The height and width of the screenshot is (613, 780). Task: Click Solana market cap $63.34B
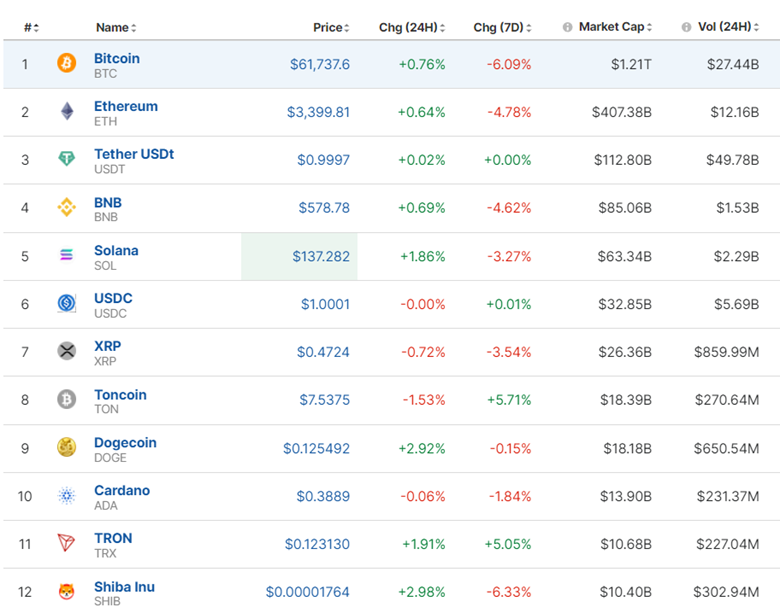point(625,256)
